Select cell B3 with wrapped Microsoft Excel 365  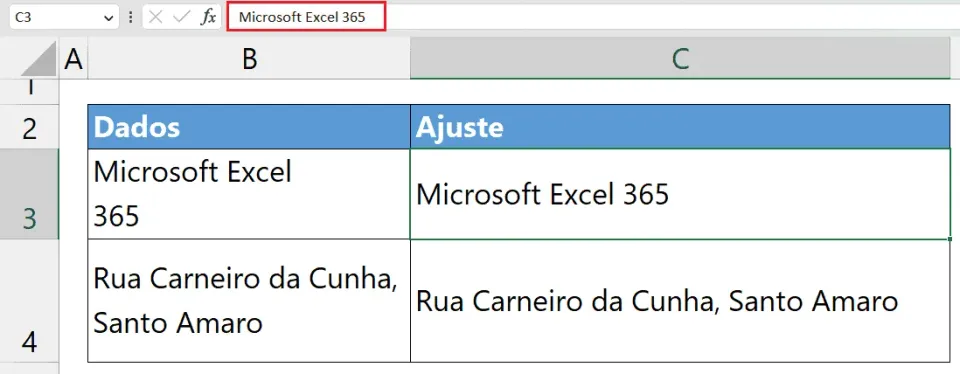pyautogui.click(x=249, y=194)
